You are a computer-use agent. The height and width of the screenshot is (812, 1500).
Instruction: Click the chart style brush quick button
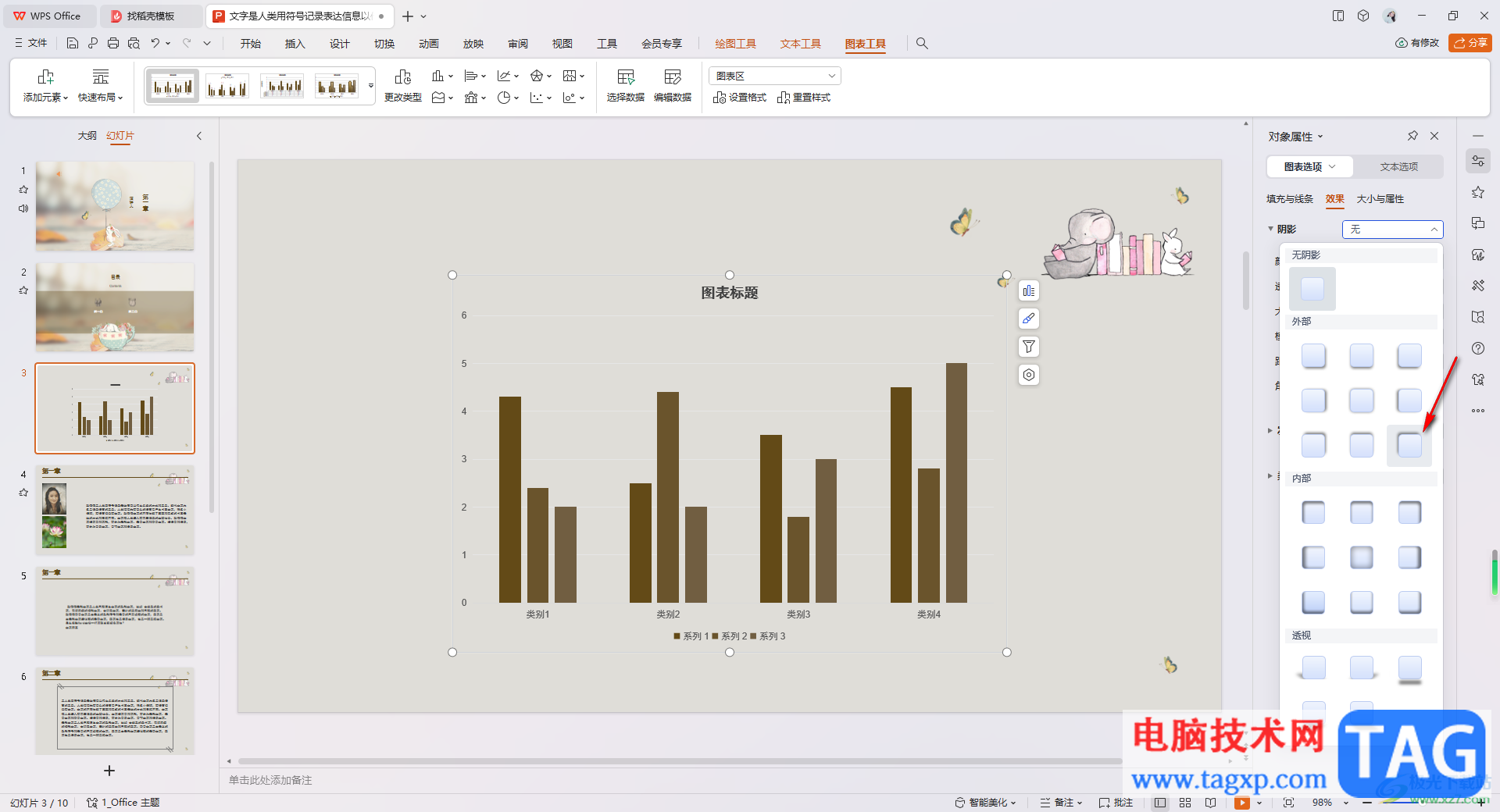click(1029, 319)
